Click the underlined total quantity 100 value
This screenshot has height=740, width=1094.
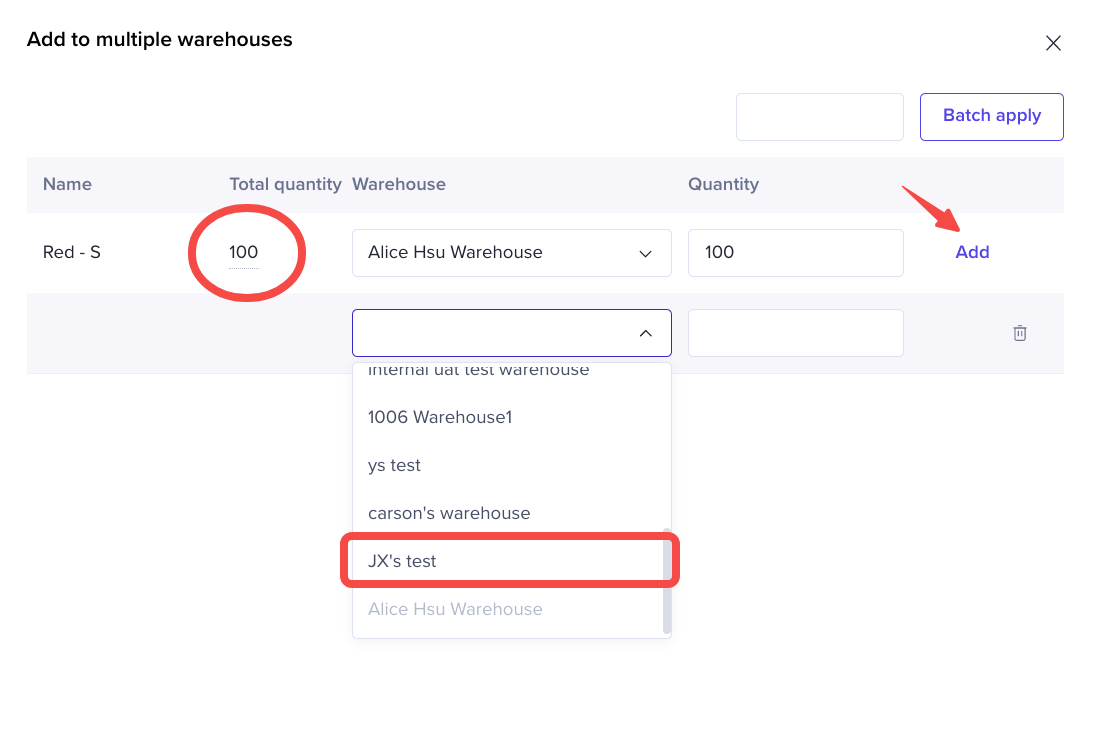coord(243,253)
